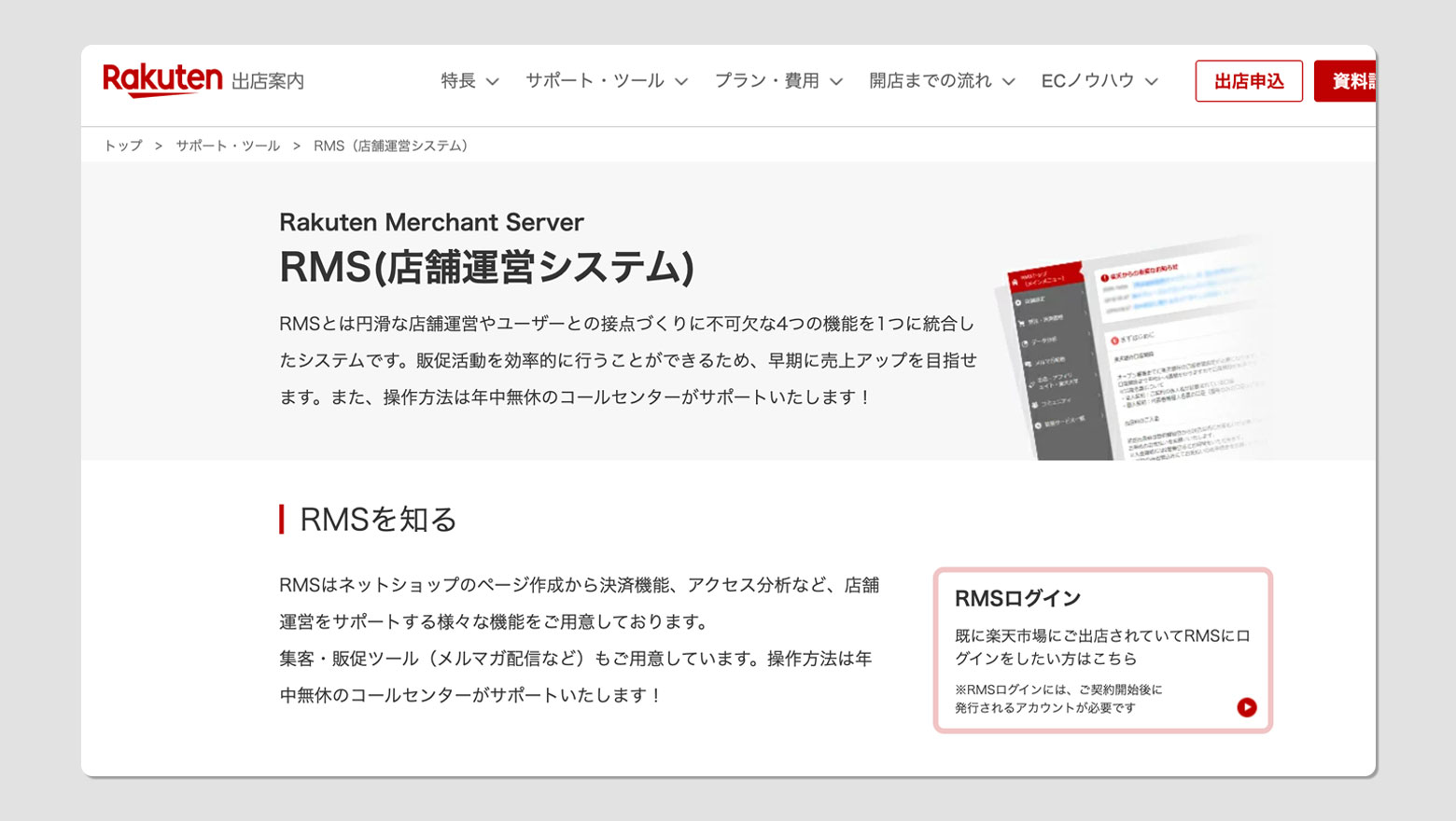Click the red 資料 button at header edge
Screen dimensions: 1456x821
click(x=1345, y=81)
